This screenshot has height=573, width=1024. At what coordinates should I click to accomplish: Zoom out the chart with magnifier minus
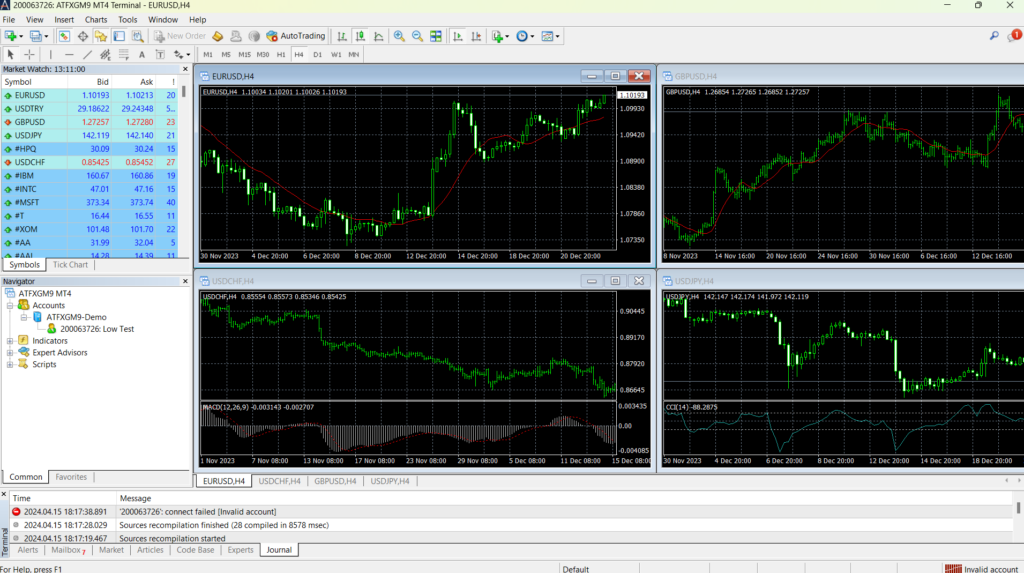[x=417, y=37]
